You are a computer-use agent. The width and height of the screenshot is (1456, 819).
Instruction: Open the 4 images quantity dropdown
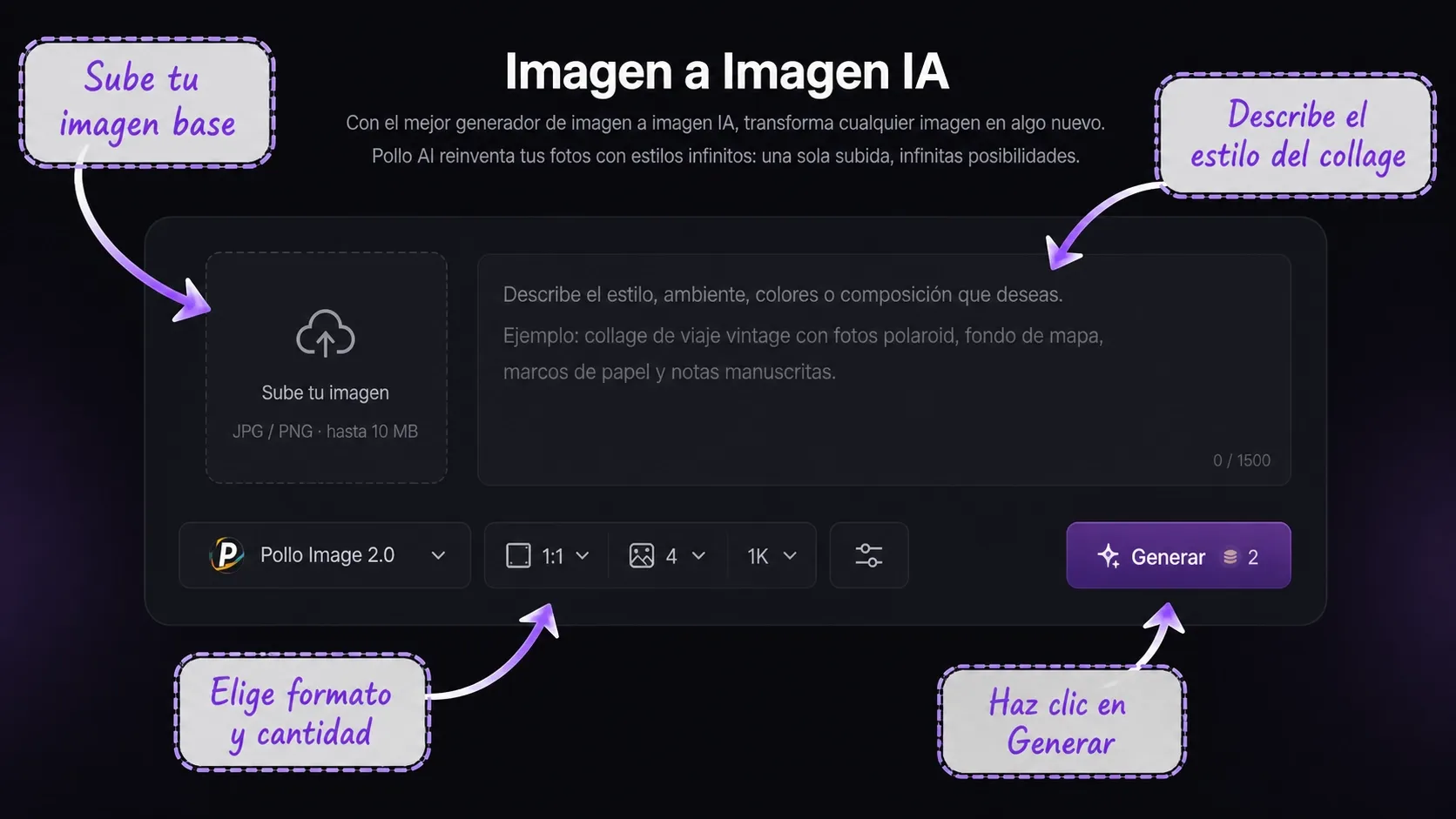[667, 555]
